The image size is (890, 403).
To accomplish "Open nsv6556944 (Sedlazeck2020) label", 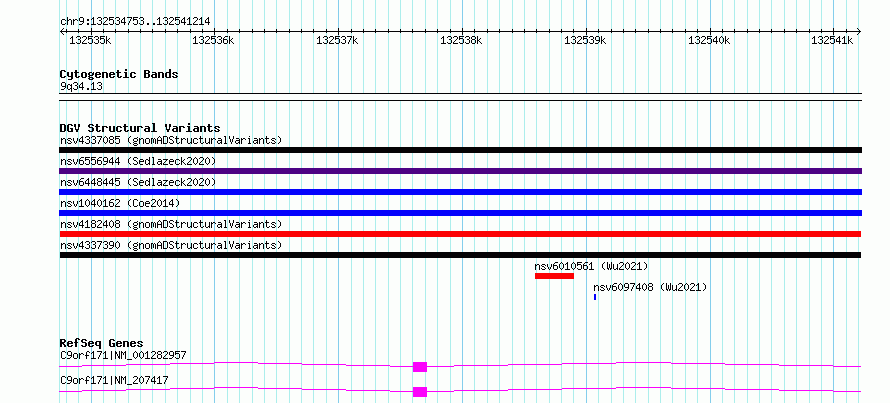I will 138,161.
